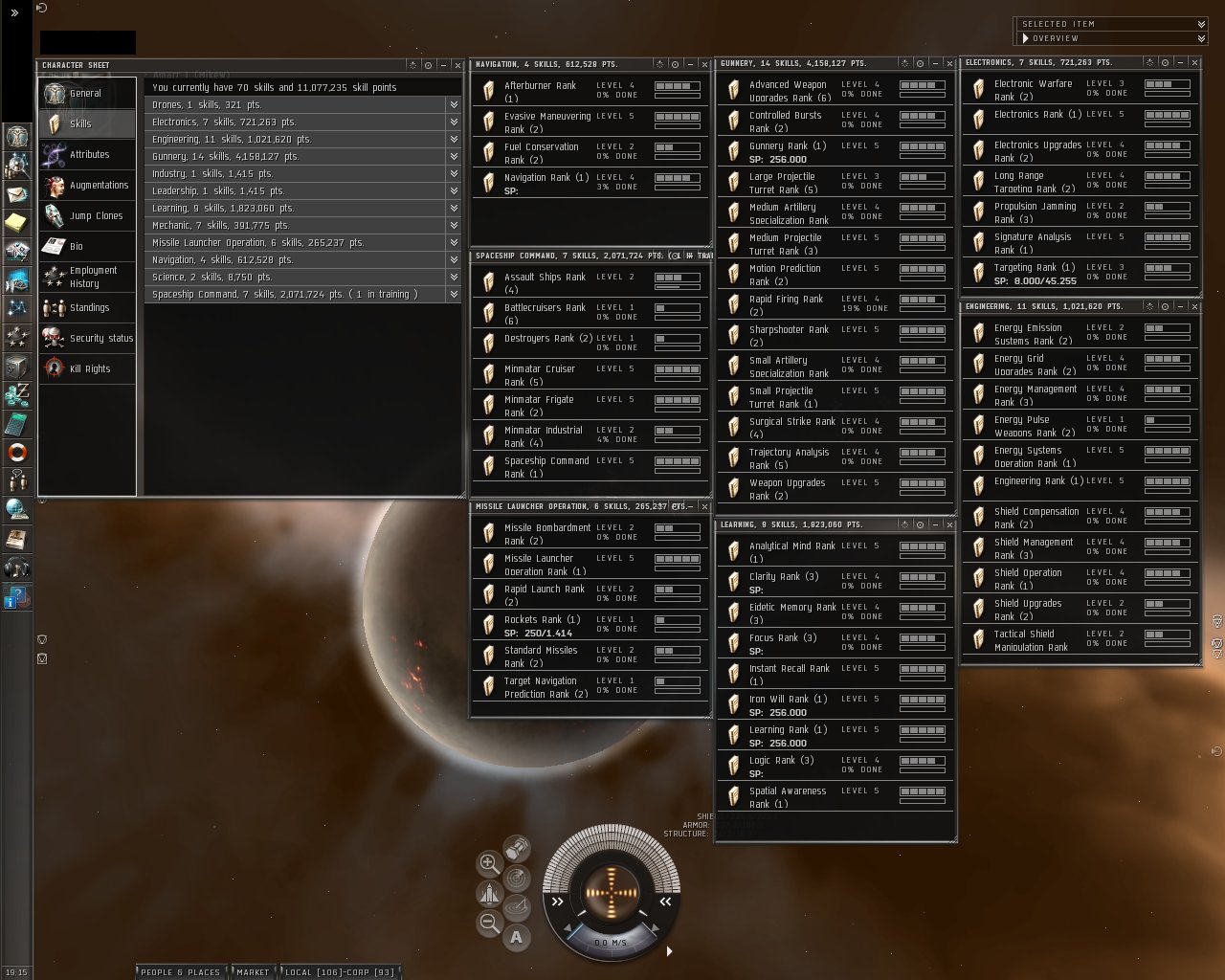Open the scanner radar HUD button
Viewport: 1225px width, 980px height.
517,877
